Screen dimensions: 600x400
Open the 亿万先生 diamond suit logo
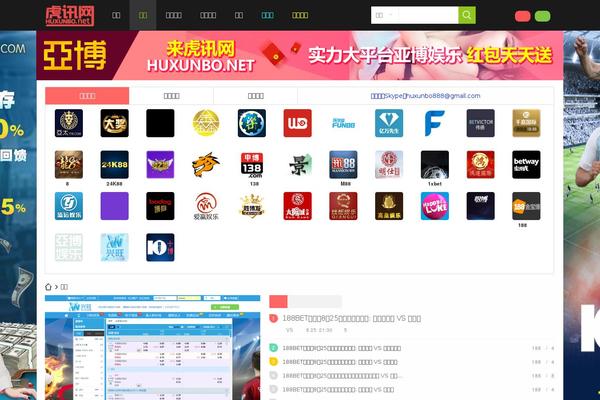pos(389,123)
